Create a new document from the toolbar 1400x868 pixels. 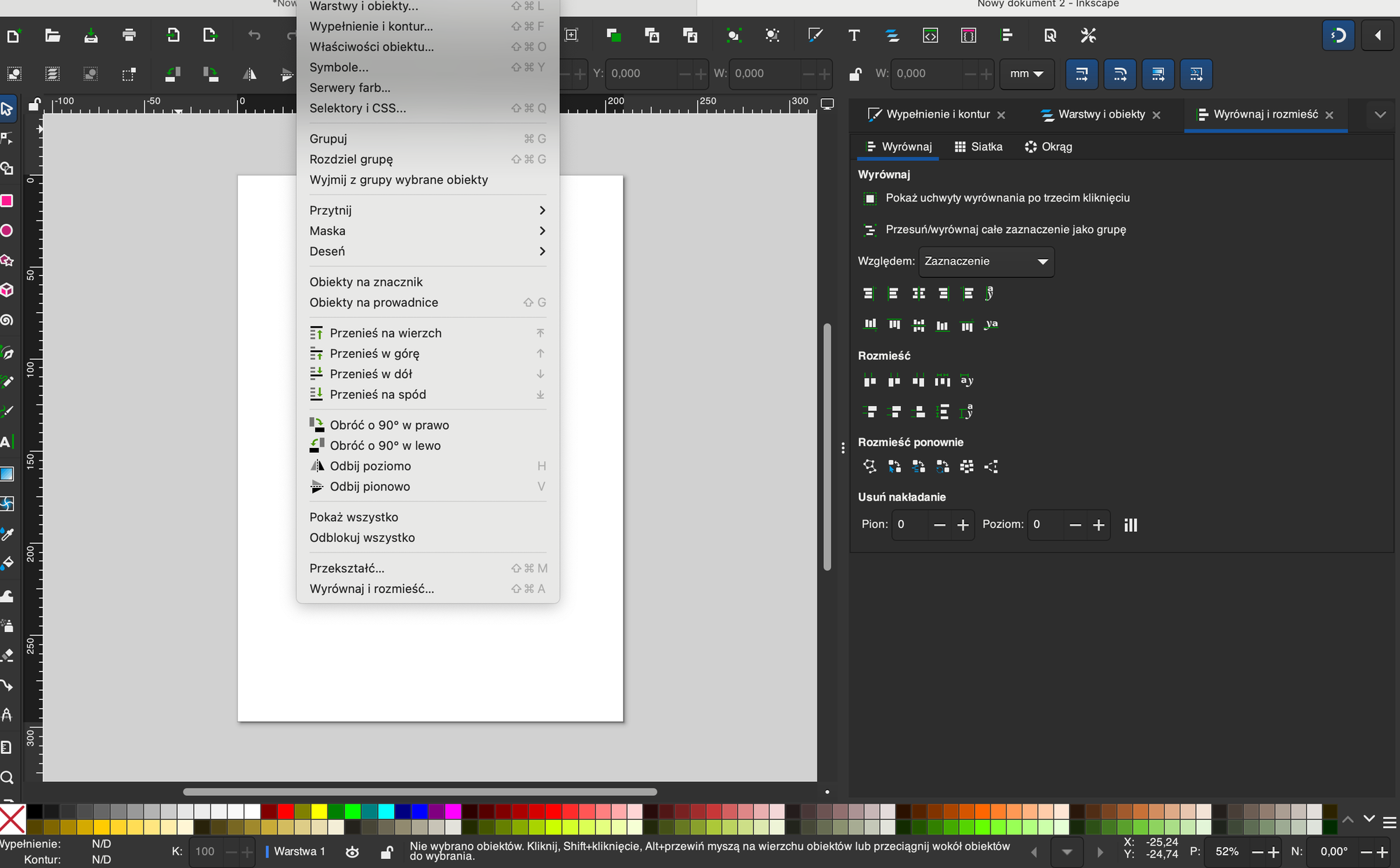coord(13,35)
